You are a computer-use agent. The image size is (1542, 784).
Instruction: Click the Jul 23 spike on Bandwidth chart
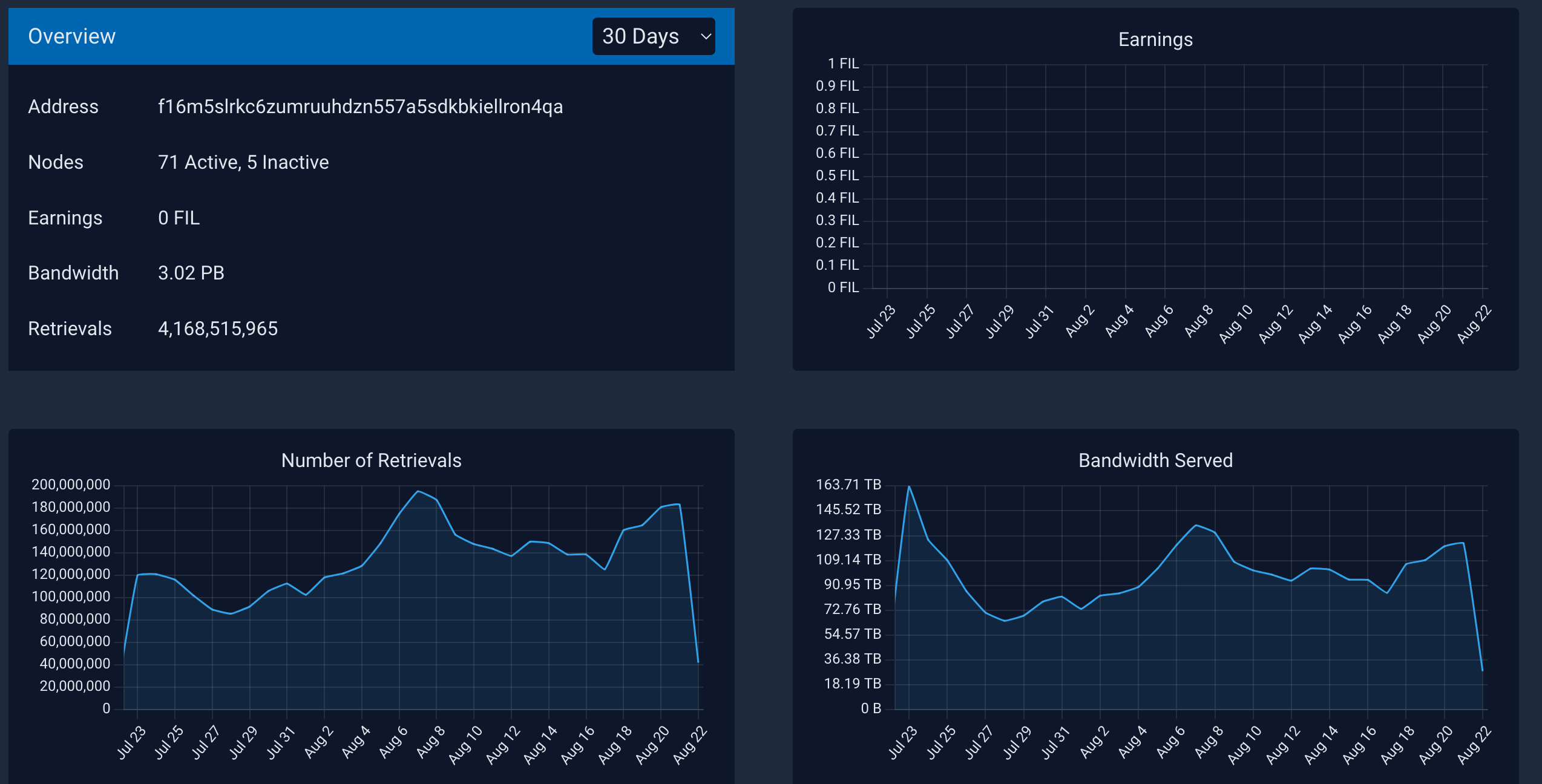coord(909,486)
